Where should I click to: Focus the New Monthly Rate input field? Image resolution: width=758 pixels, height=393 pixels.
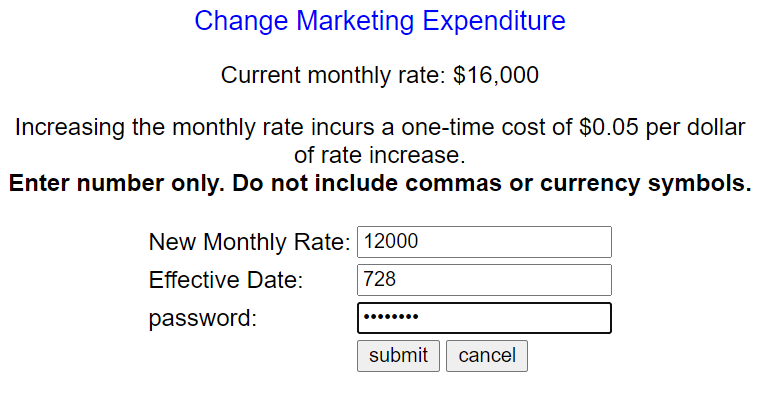(484, 242)
